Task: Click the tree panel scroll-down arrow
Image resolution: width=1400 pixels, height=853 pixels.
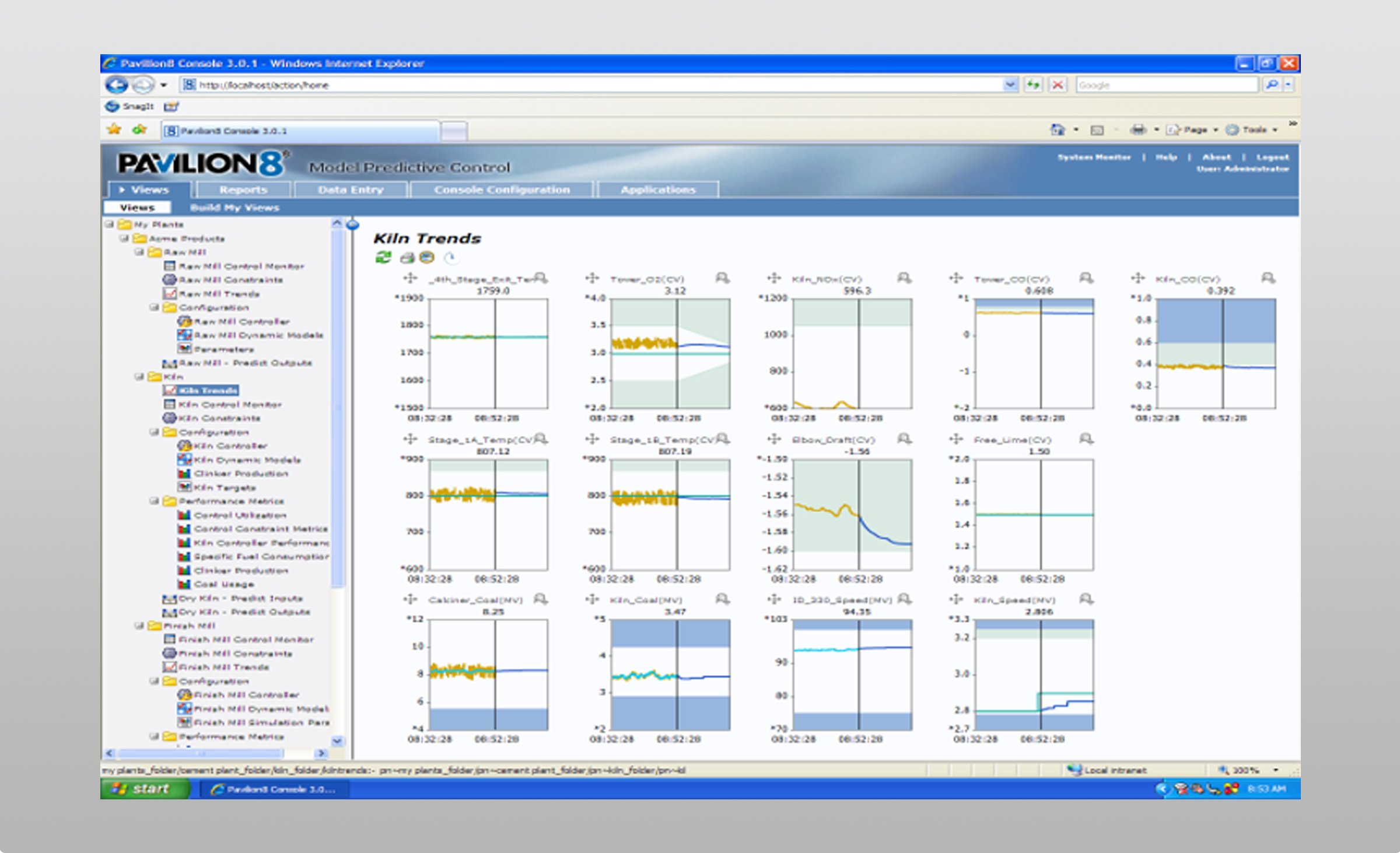Action: tap(337, 741)
